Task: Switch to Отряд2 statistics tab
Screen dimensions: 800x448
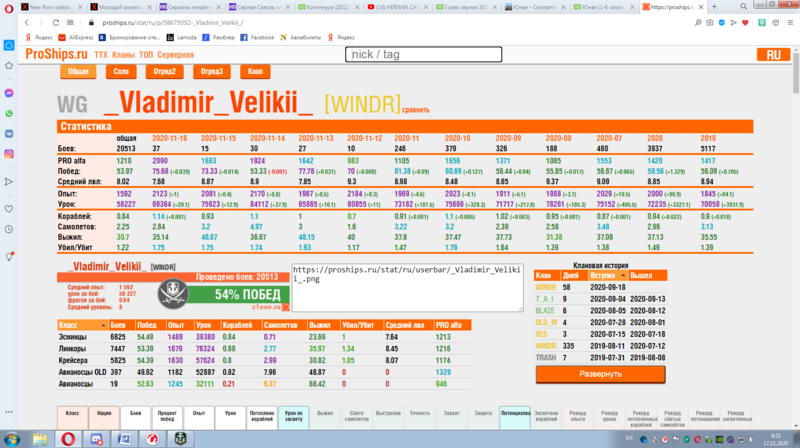Action: pyautogui.click(x=164, y=71)
